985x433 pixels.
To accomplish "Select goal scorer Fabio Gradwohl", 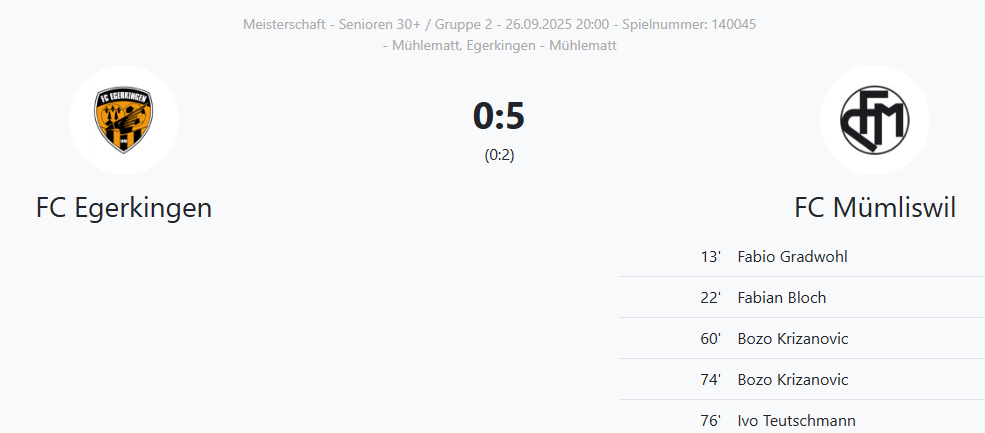I will (792, 256).
